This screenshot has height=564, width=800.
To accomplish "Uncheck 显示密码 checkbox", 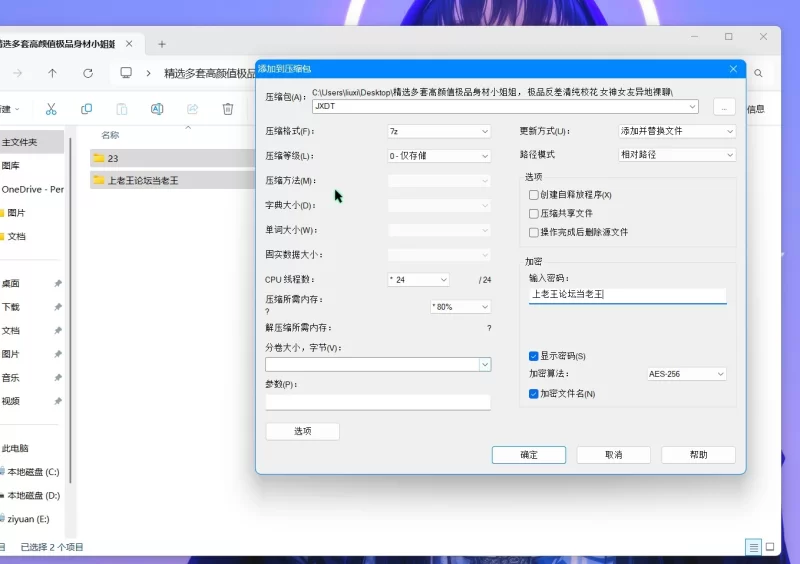I will (x=534, y=356).
